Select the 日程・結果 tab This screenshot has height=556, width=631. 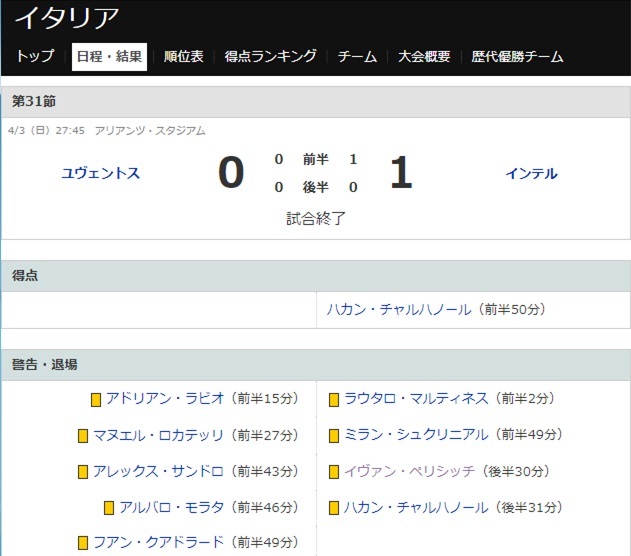[109, 57]
